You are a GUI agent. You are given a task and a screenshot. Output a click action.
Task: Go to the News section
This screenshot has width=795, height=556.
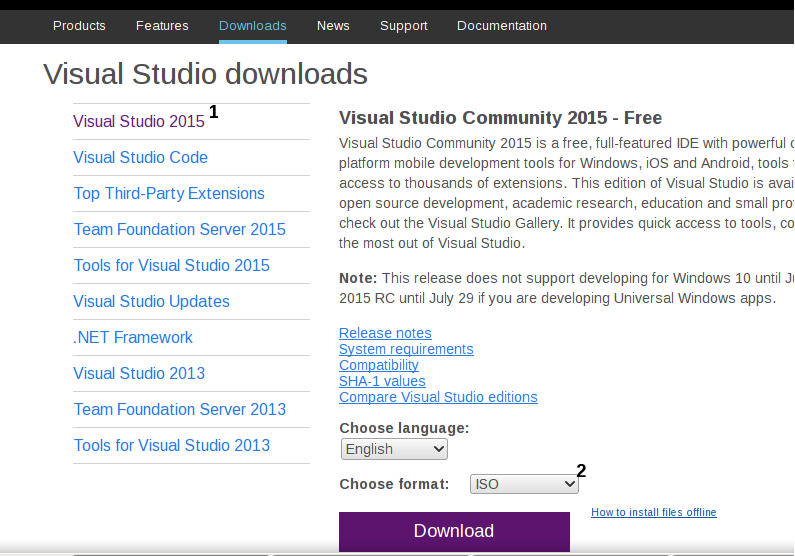pyautogui.click(x=333, y=26)
